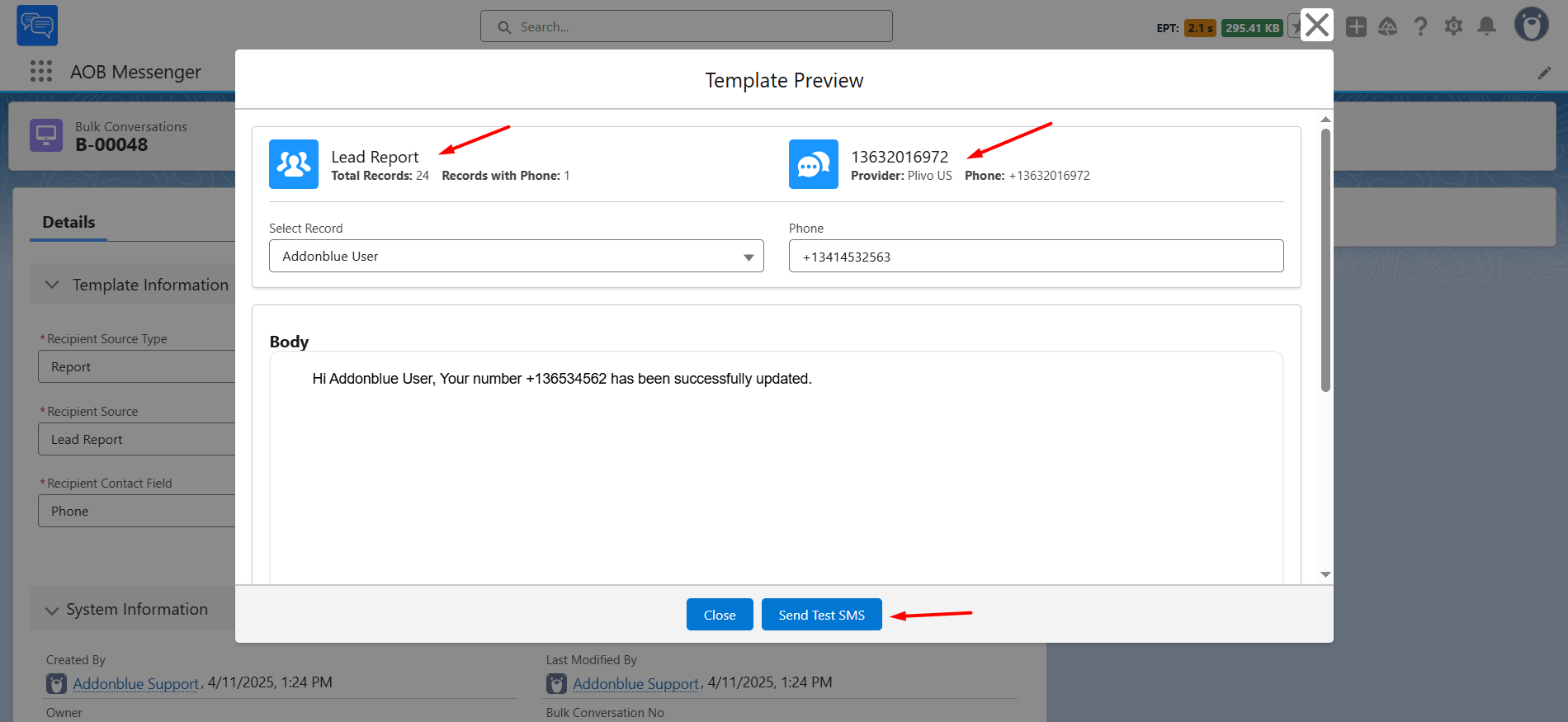The image size is (1568, 722).
Task: Click the Close button in modal footer
Action: click(720, 615)
